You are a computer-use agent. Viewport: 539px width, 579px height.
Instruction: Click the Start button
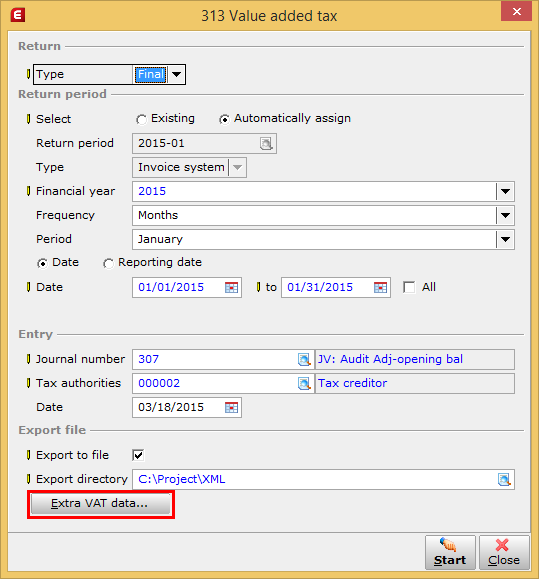point(450,552)
